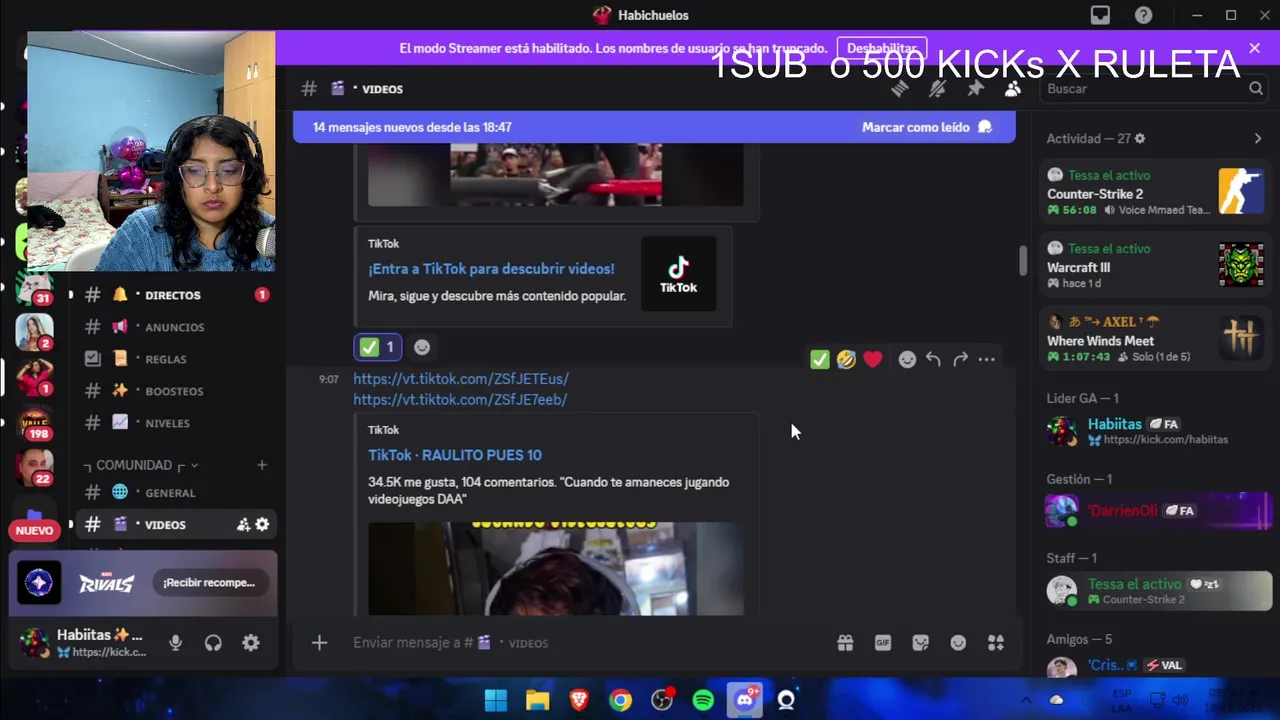Open Warcraft III activity card
1280x720 pixels.
[1155, 265]
